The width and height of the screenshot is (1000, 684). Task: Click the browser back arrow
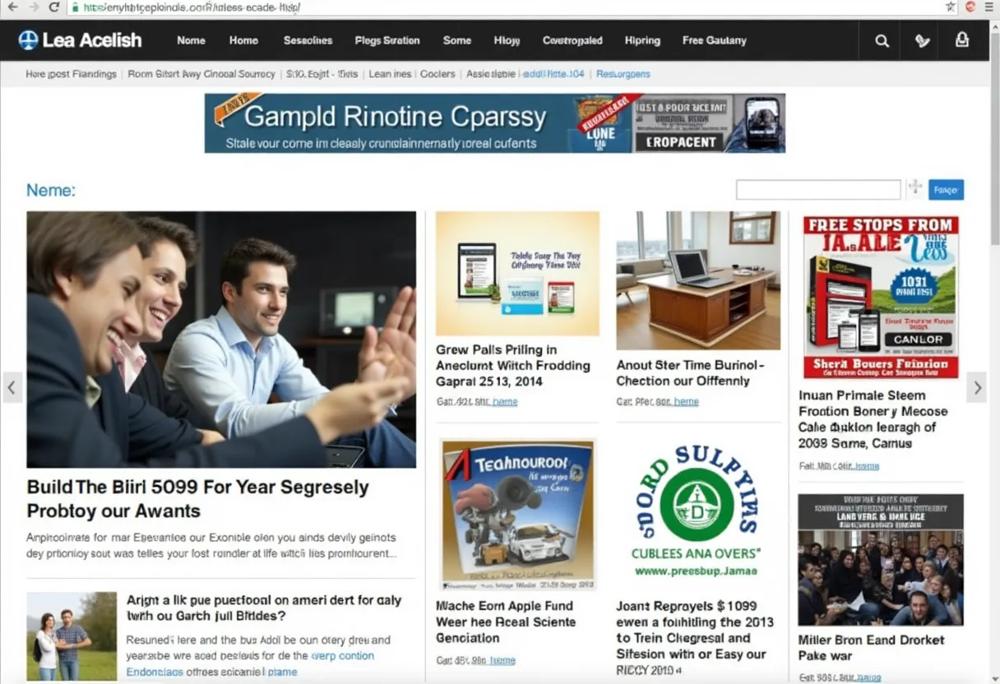(x=11, y=7)
